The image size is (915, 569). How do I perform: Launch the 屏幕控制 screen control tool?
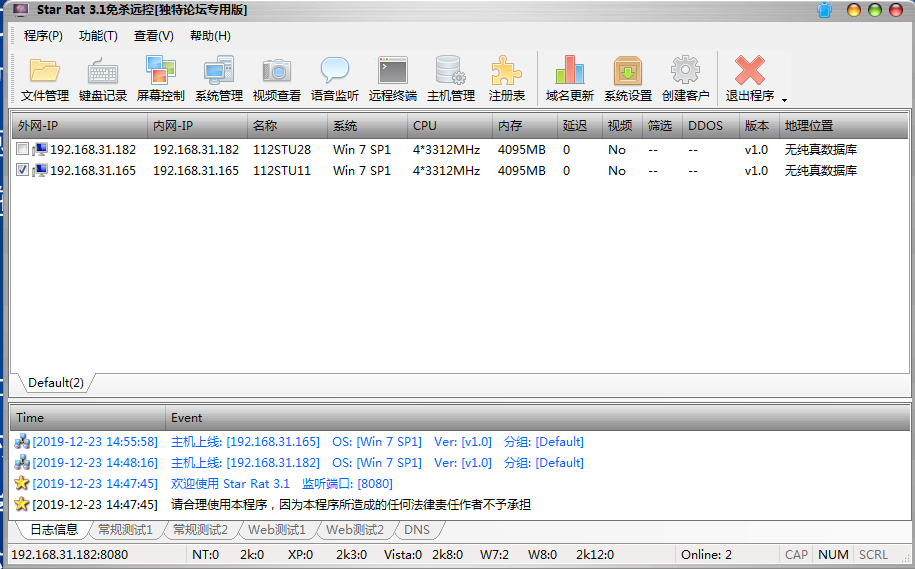[160, 79]
